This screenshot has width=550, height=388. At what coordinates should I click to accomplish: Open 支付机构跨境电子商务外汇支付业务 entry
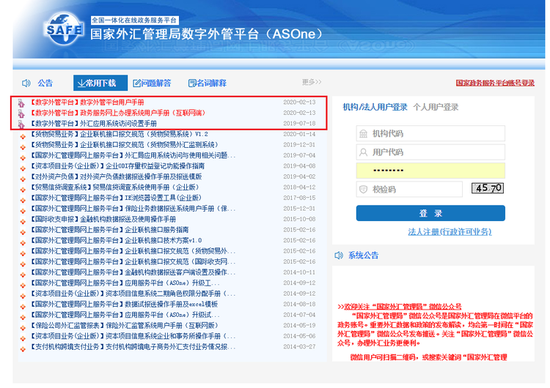click(133, 347)
